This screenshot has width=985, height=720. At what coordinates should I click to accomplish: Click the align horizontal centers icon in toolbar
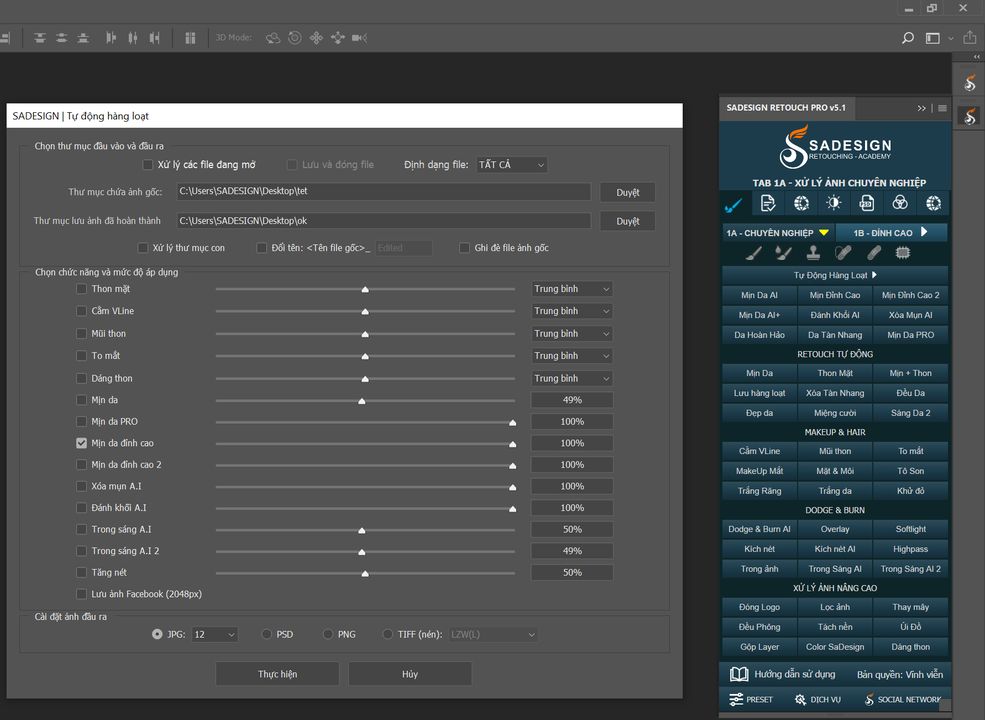(133, 37)
